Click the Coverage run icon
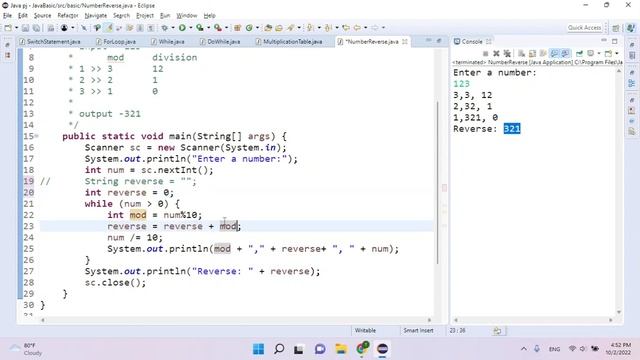Viewport: 640px width, 360px height. [200, 28]
